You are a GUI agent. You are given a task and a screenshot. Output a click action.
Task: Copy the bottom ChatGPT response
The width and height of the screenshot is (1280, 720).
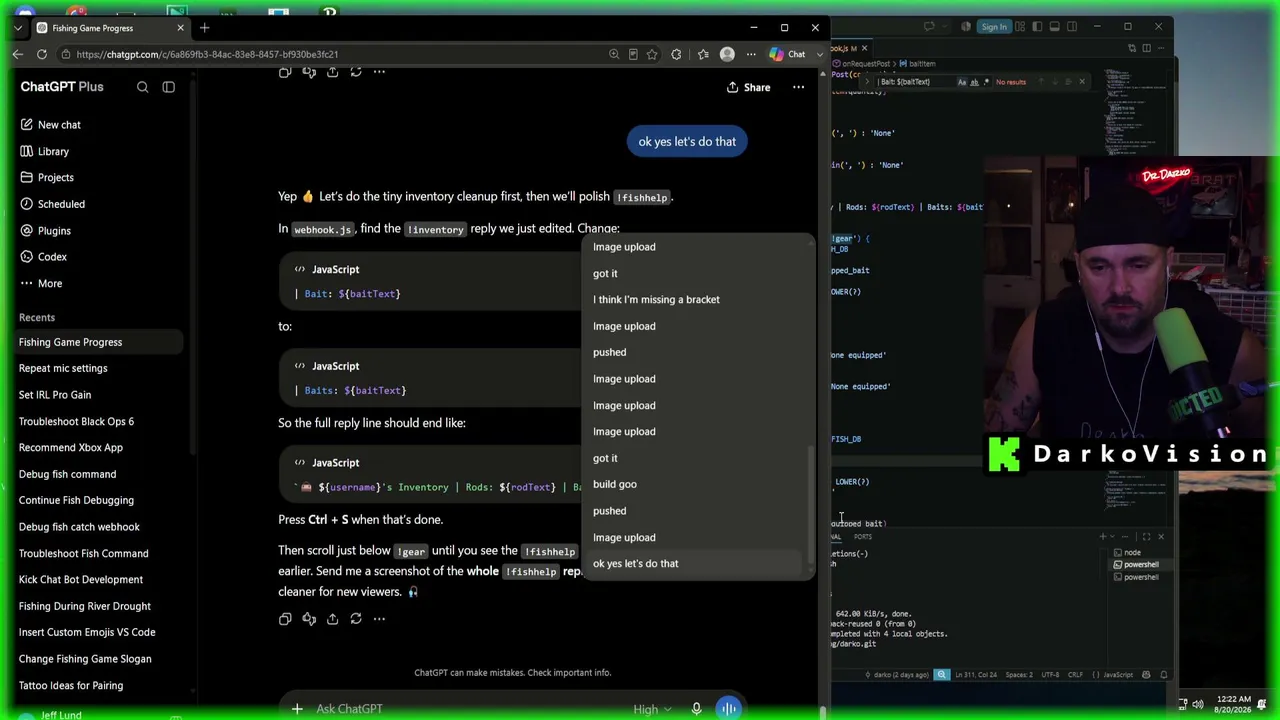point(285,619)
